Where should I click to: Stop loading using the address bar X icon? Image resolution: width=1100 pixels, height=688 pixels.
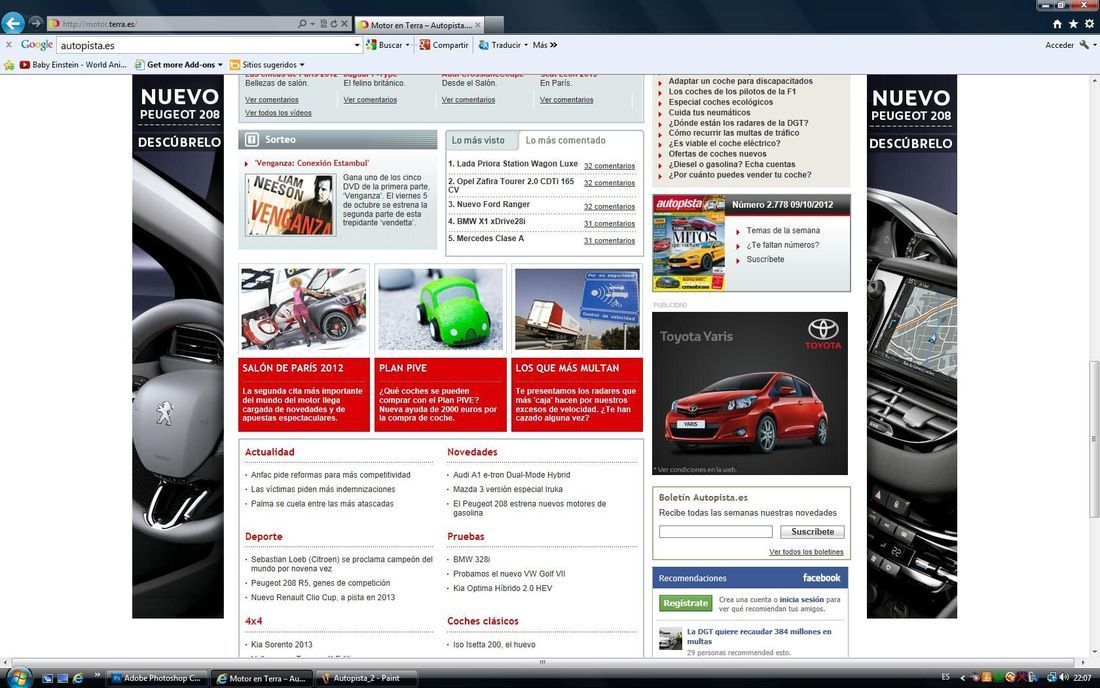coord(344,24)
